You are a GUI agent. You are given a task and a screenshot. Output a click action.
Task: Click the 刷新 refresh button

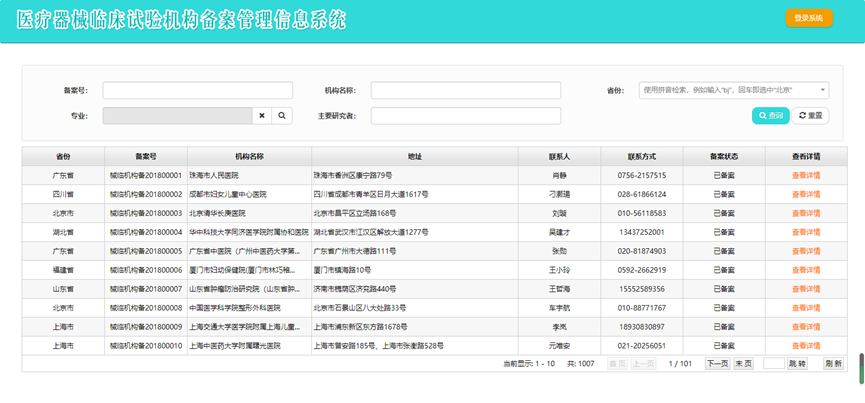pos(833,364)
